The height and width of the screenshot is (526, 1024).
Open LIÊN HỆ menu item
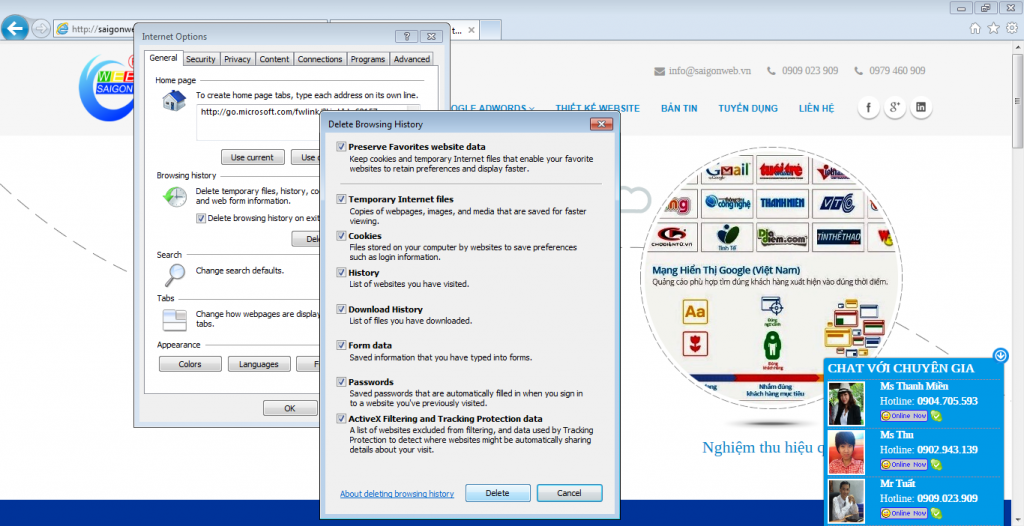tap(816, 108)
